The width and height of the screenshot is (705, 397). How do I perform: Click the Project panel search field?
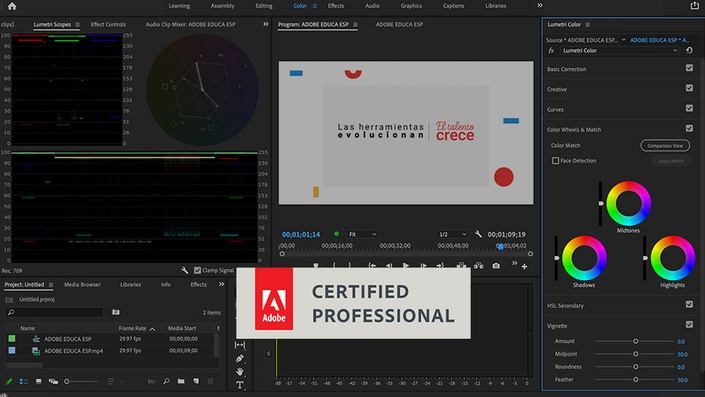tap(54, 312)
